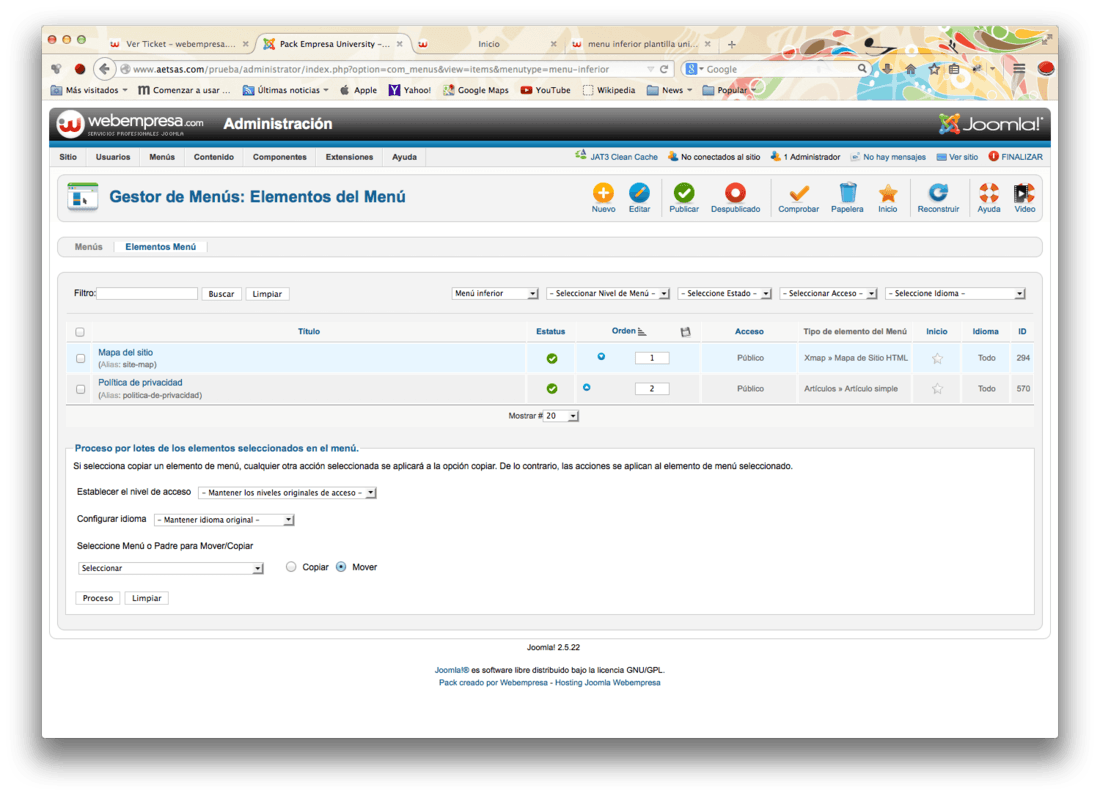Screen dimensions: 1100x796
Task: Reload the page with refresh icon
Action: coord(664,69)
